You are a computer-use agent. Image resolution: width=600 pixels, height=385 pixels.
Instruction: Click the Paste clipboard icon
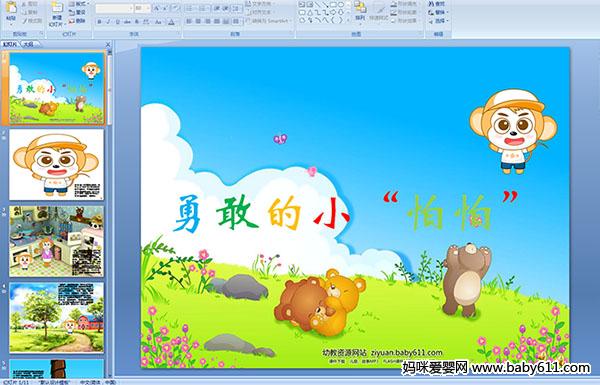tap(11, 9)
